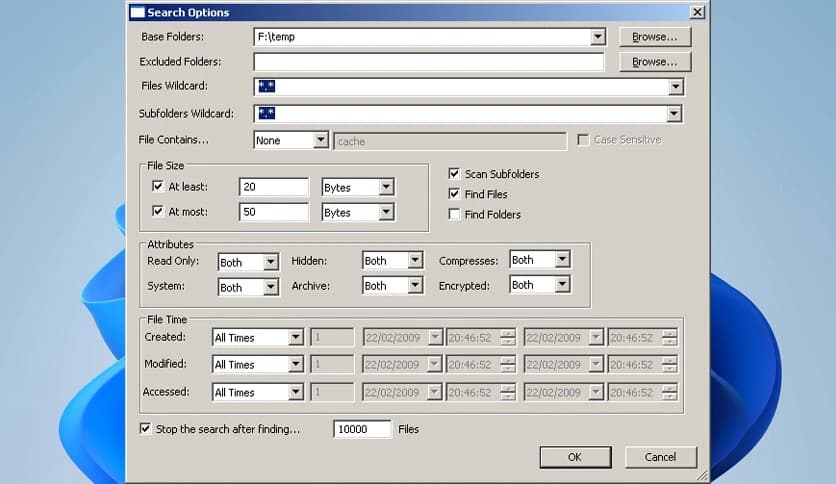Click the dialog resize grip corner
836x484 pixels.
702,475
